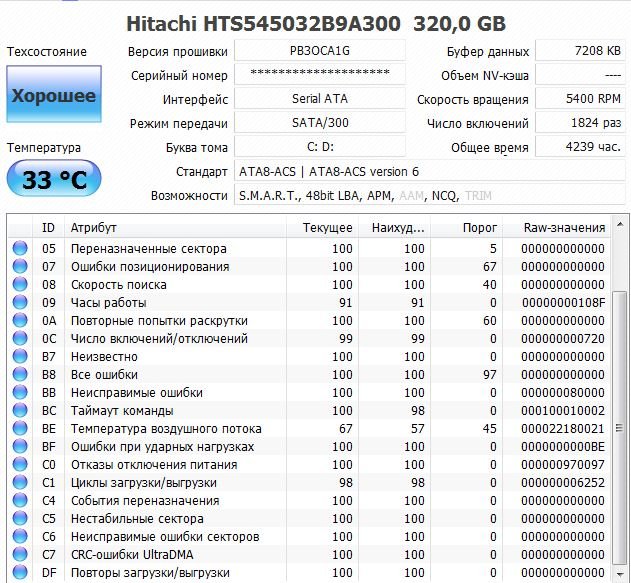Viewport: 631px width, 583px height.
Task: Select the Температура воздушного потока attribute name
Action: point(166,429)
